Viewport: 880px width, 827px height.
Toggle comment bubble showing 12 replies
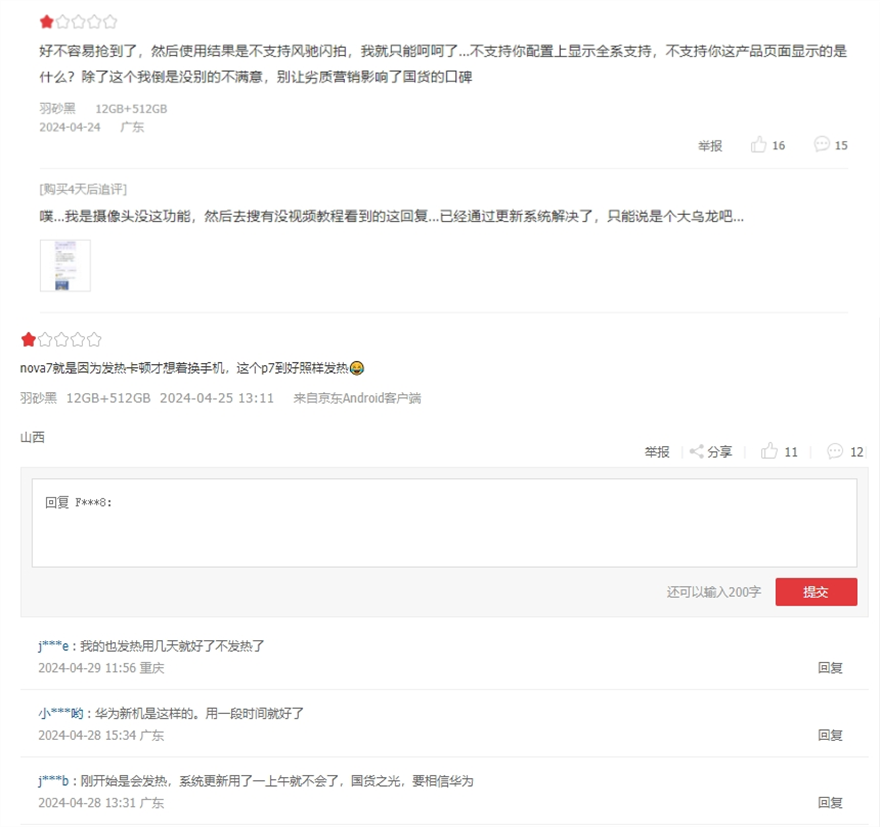coord(845,452)
